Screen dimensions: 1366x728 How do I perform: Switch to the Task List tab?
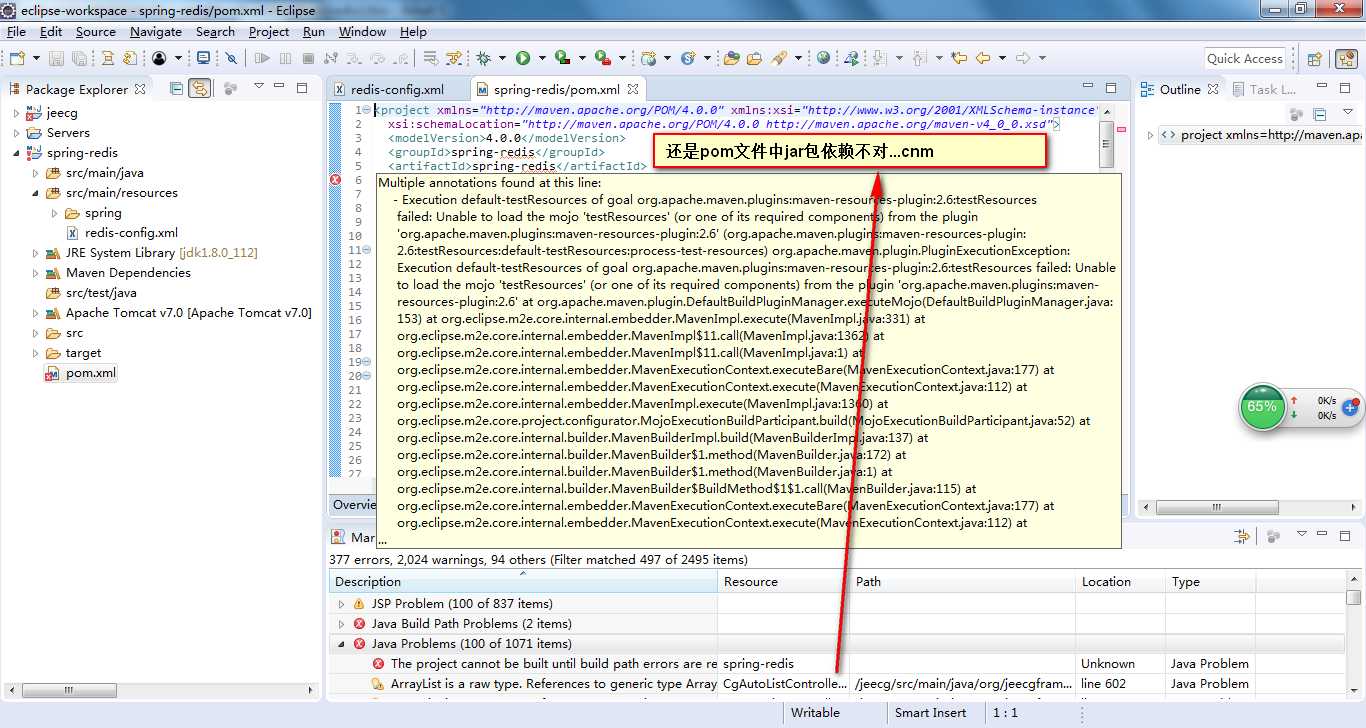(1264, 89)
